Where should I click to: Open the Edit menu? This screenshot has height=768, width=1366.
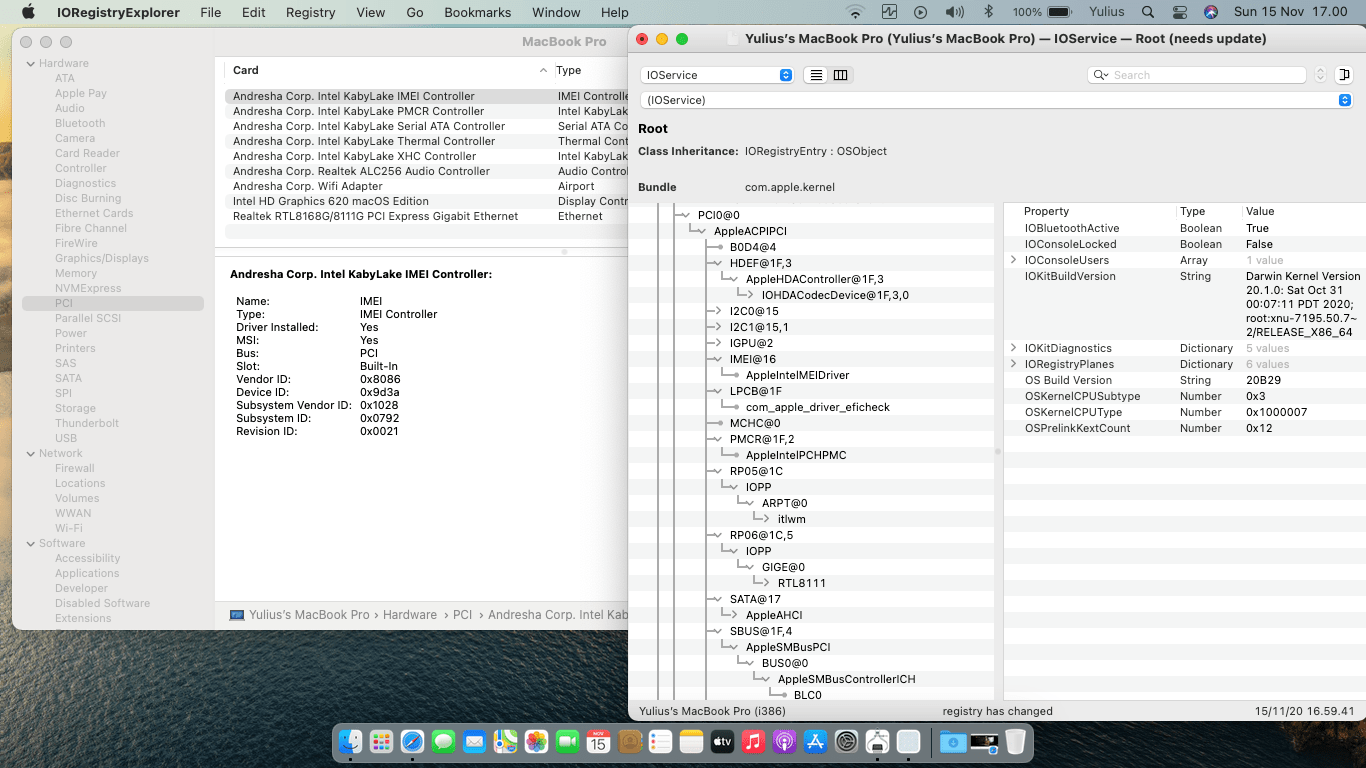(x=254, y=12)
